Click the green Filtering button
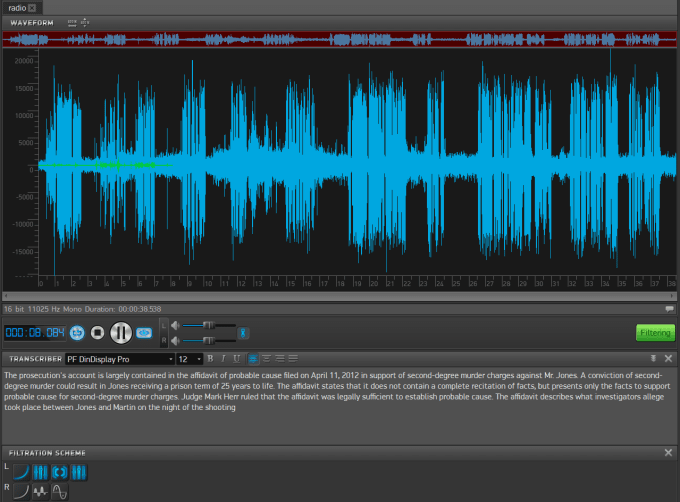The width and height of the screenshot is (680, 502). click(655, 333)
